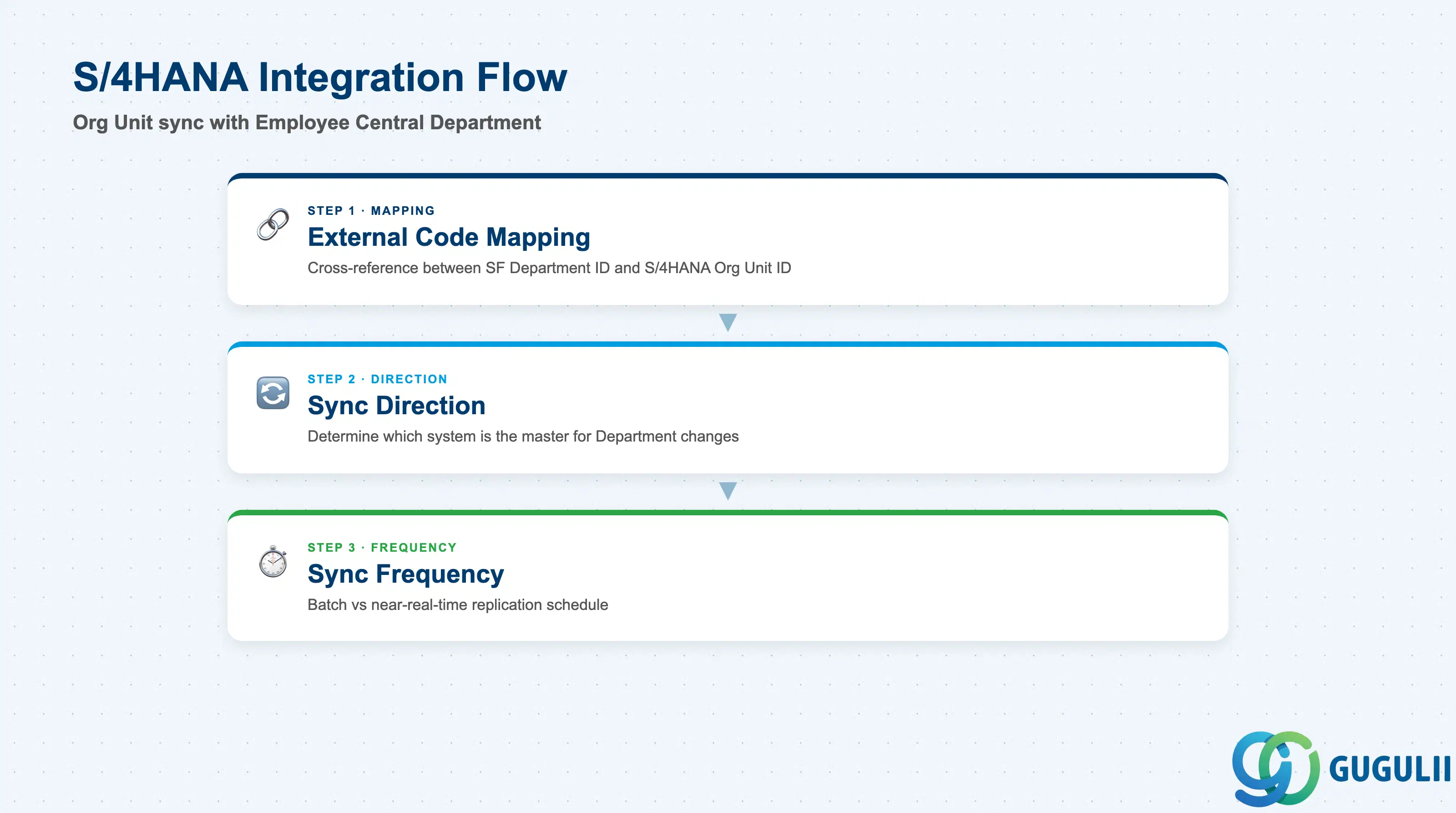Click the STEP 1 · MAPPING label
This screenshot has height=813, width=1456.
coord(371,210)
